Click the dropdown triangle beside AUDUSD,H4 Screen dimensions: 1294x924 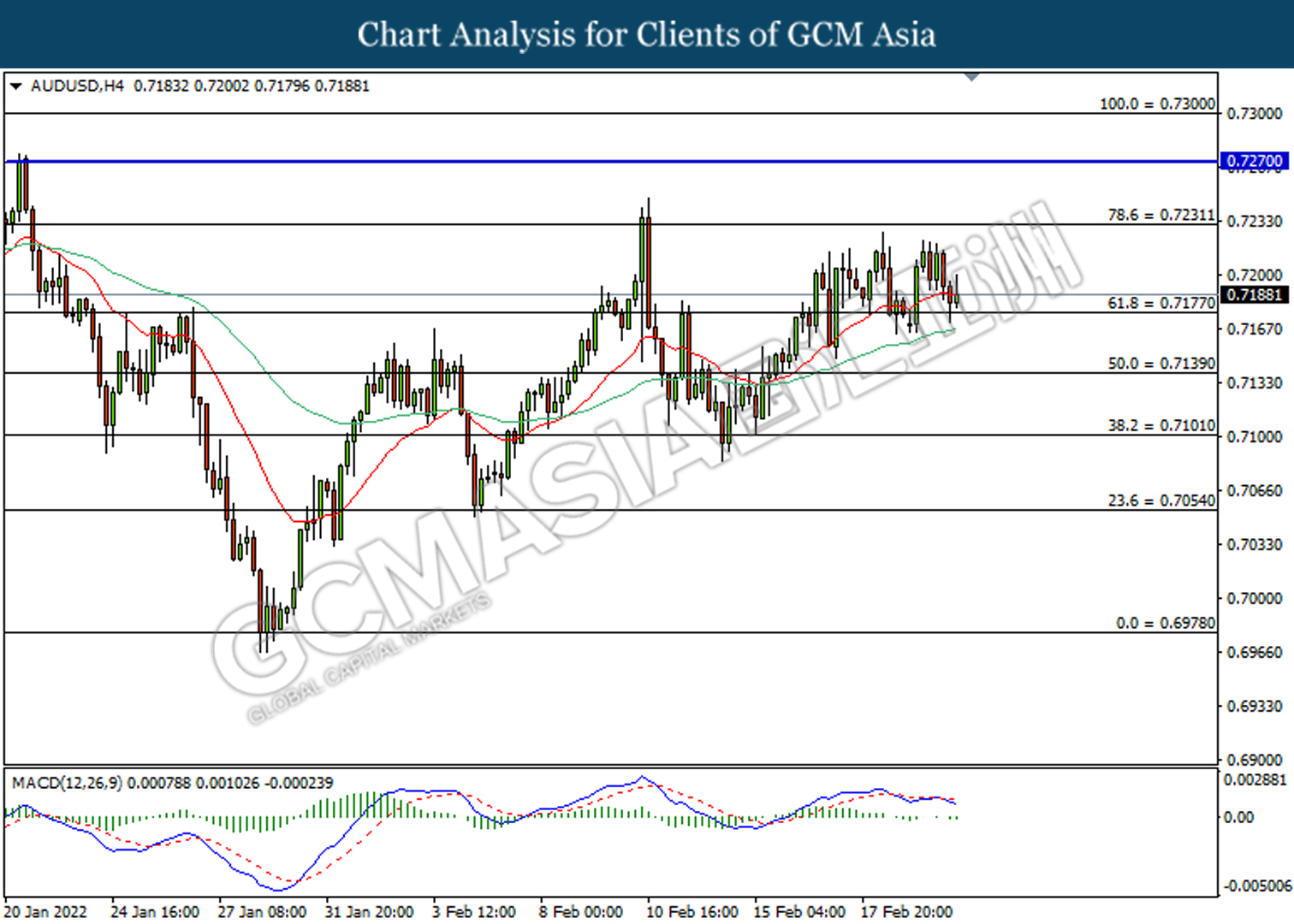tap(15, 86)
